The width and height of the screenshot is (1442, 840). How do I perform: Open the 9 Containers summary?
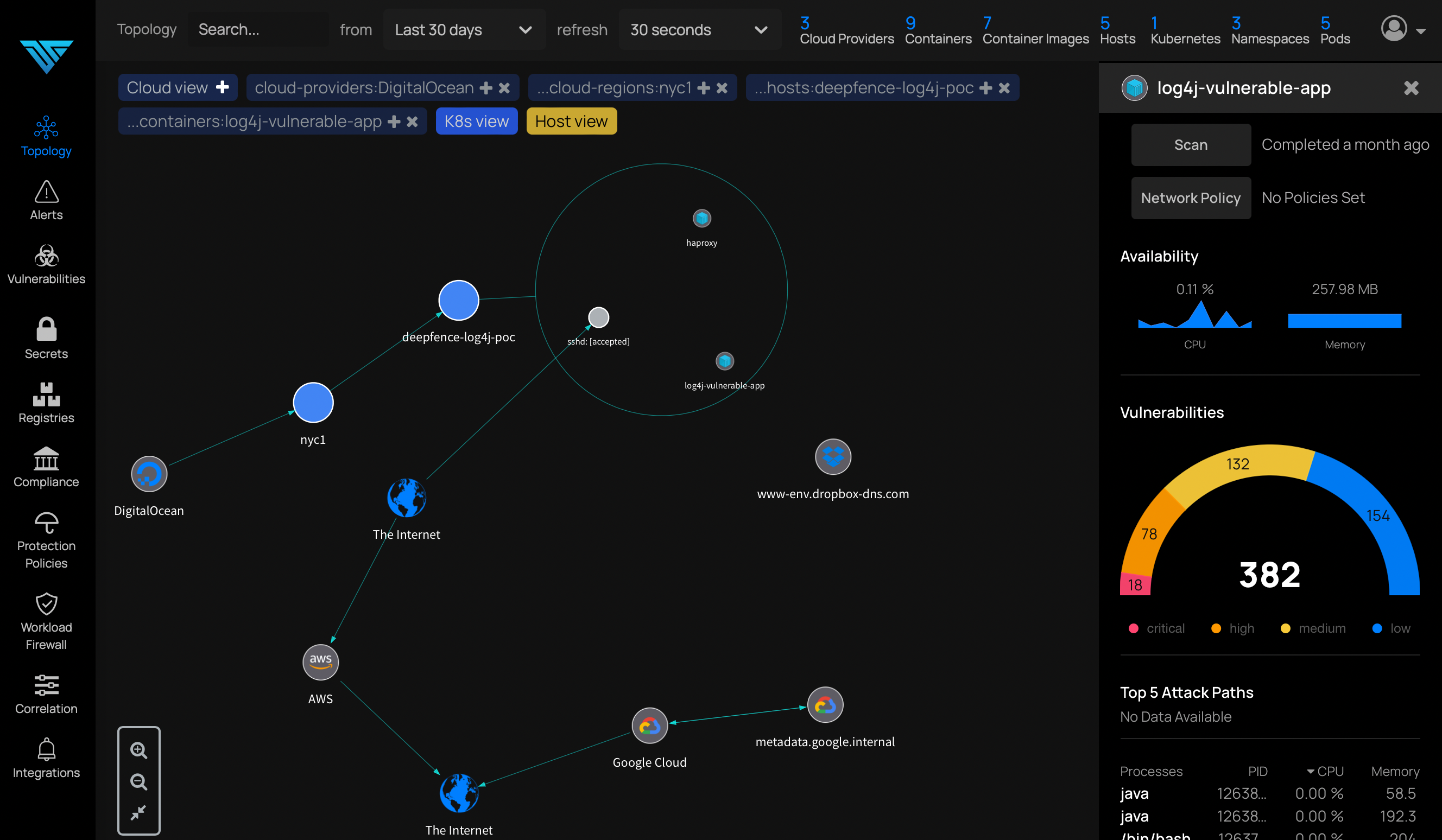[938, 30]
